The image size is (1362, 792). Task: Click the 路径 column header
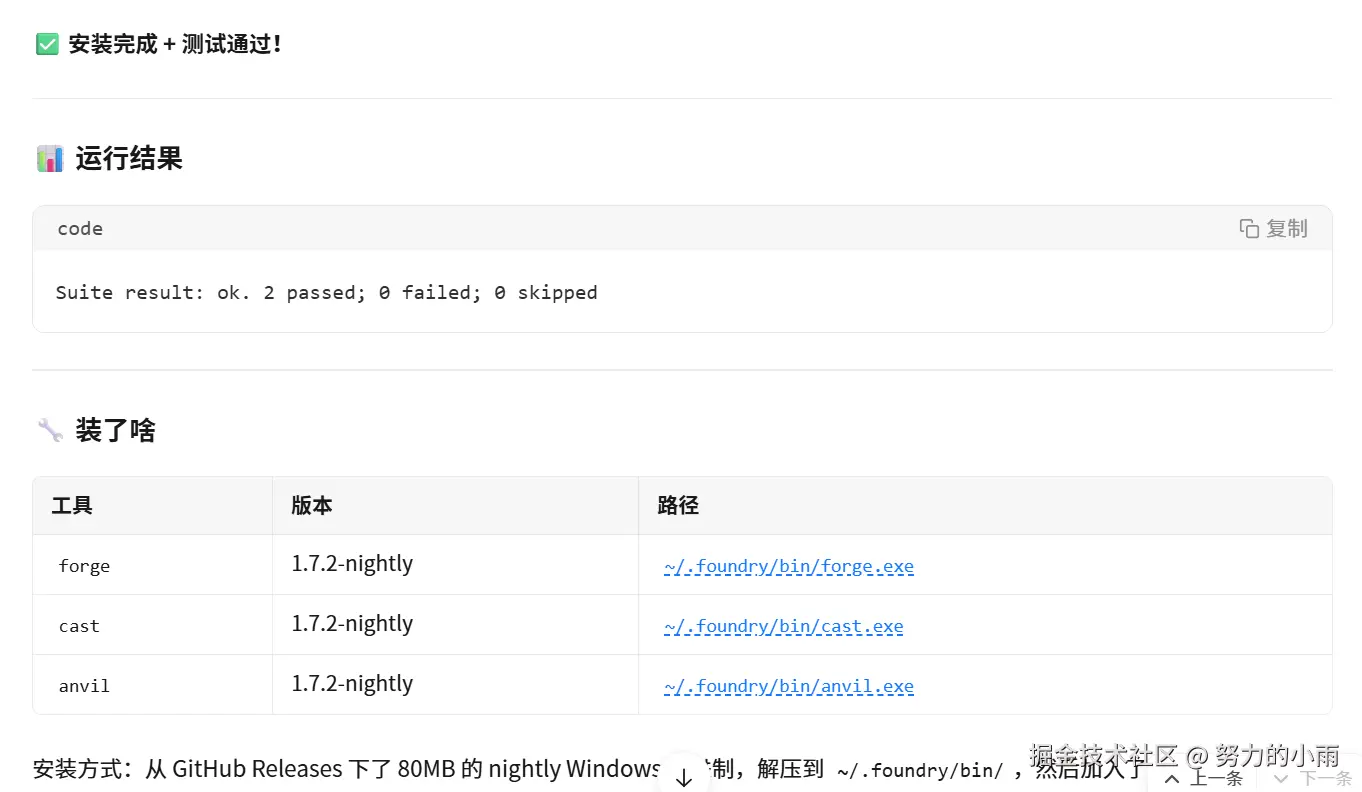click(x=678, y=505)
